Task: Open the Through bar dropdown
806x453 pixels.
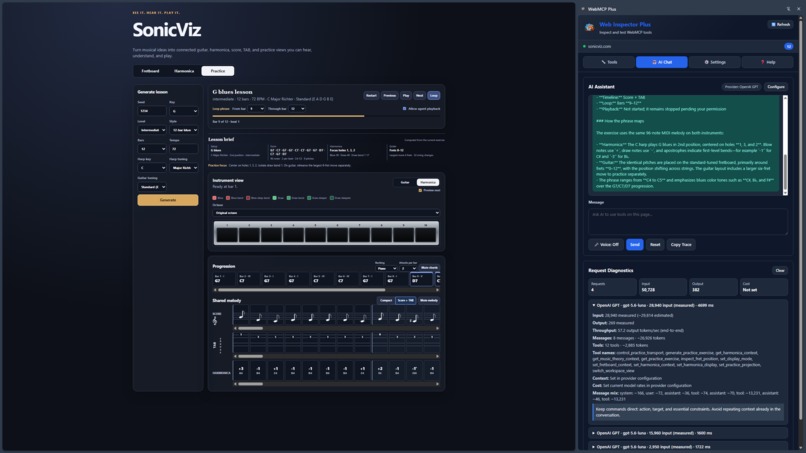Action: [x=297, y=109]
